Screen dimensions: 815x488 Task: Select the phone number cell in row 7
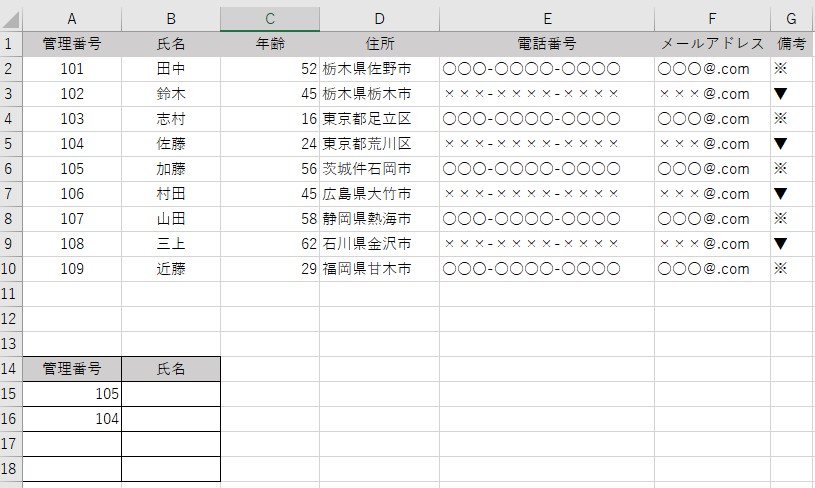coord(547,194)
